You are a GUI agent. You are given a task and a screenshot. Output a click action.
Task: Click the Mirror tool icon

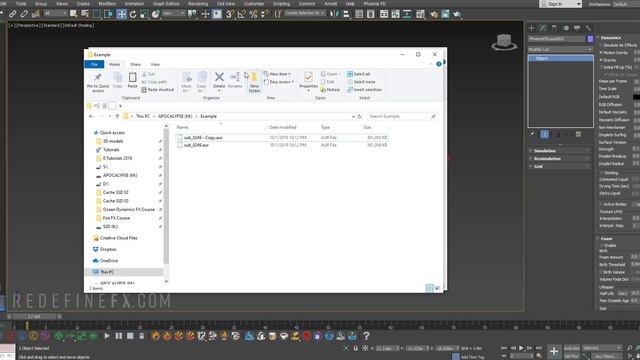(x=334, y=14)
